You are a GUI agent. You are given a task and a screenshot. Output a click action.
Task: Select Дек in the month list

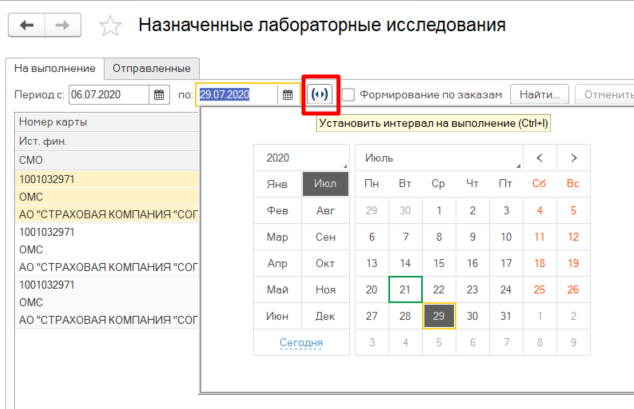click(325, 315)
